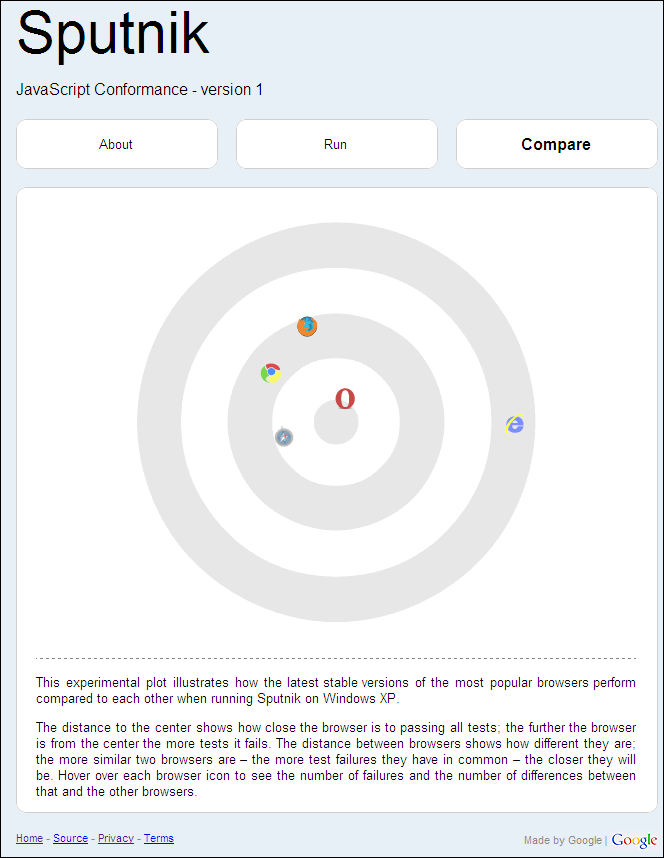Click the Opera browser icon near the center
This screenshot has width=664, height=858.
[x=345, y=398]
